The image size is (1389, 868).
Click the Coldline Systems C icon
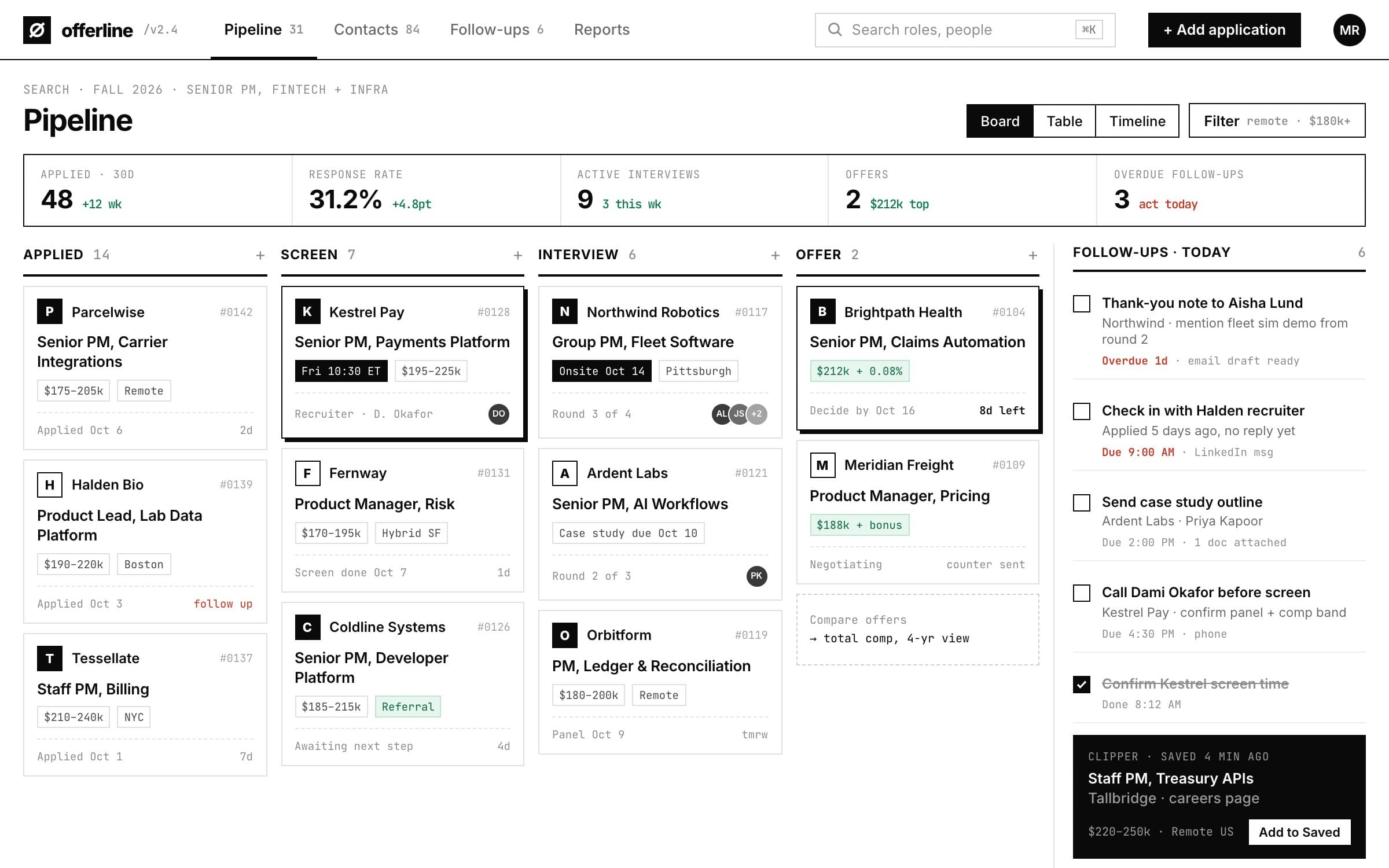click(x=307, y=627)
